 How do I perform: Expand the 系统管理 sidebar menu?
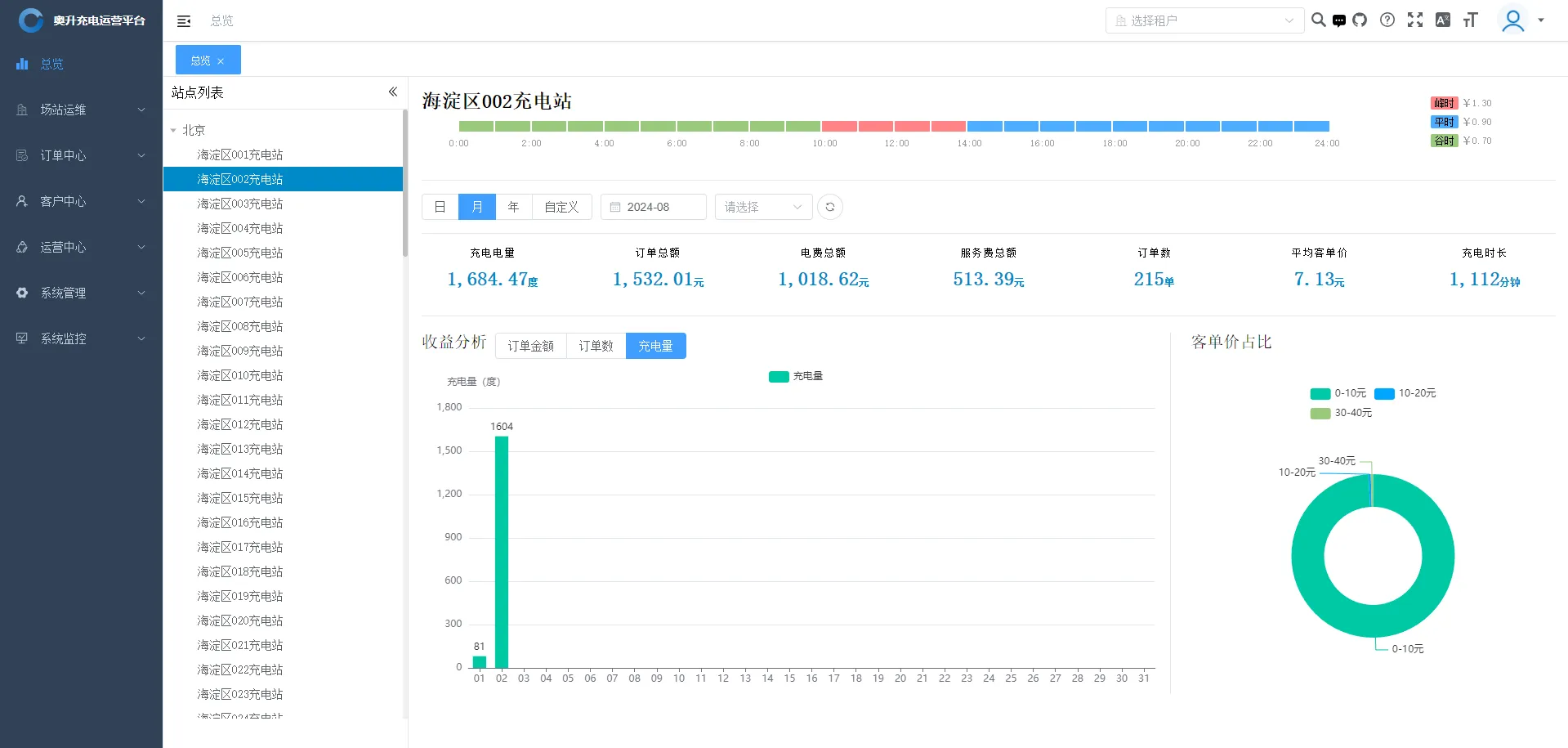pyautogui.click(x=81, y=293)
